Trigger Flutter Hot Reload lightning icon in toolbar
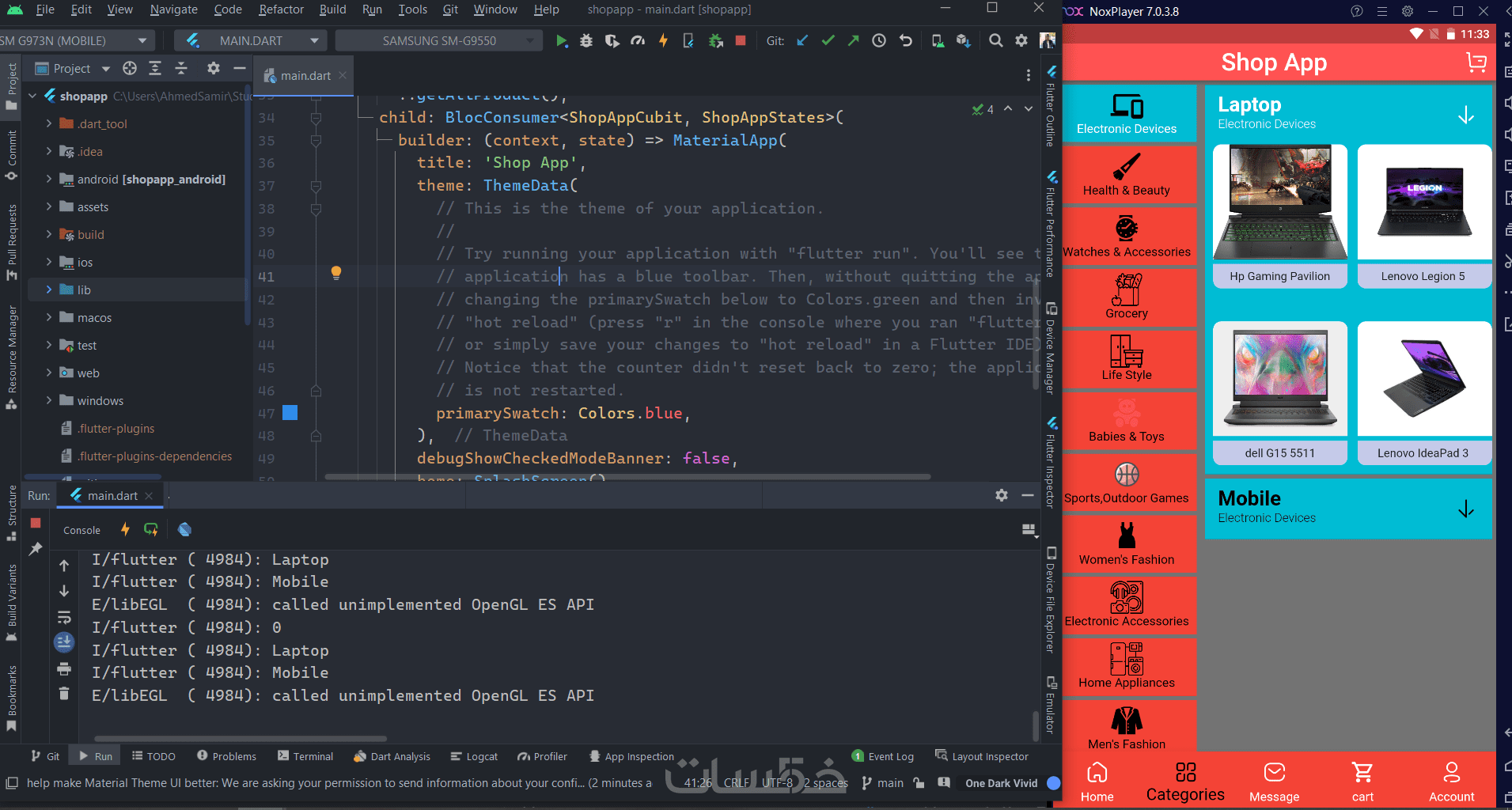This screenshot has height=810, width=1512. pos(663,40)
